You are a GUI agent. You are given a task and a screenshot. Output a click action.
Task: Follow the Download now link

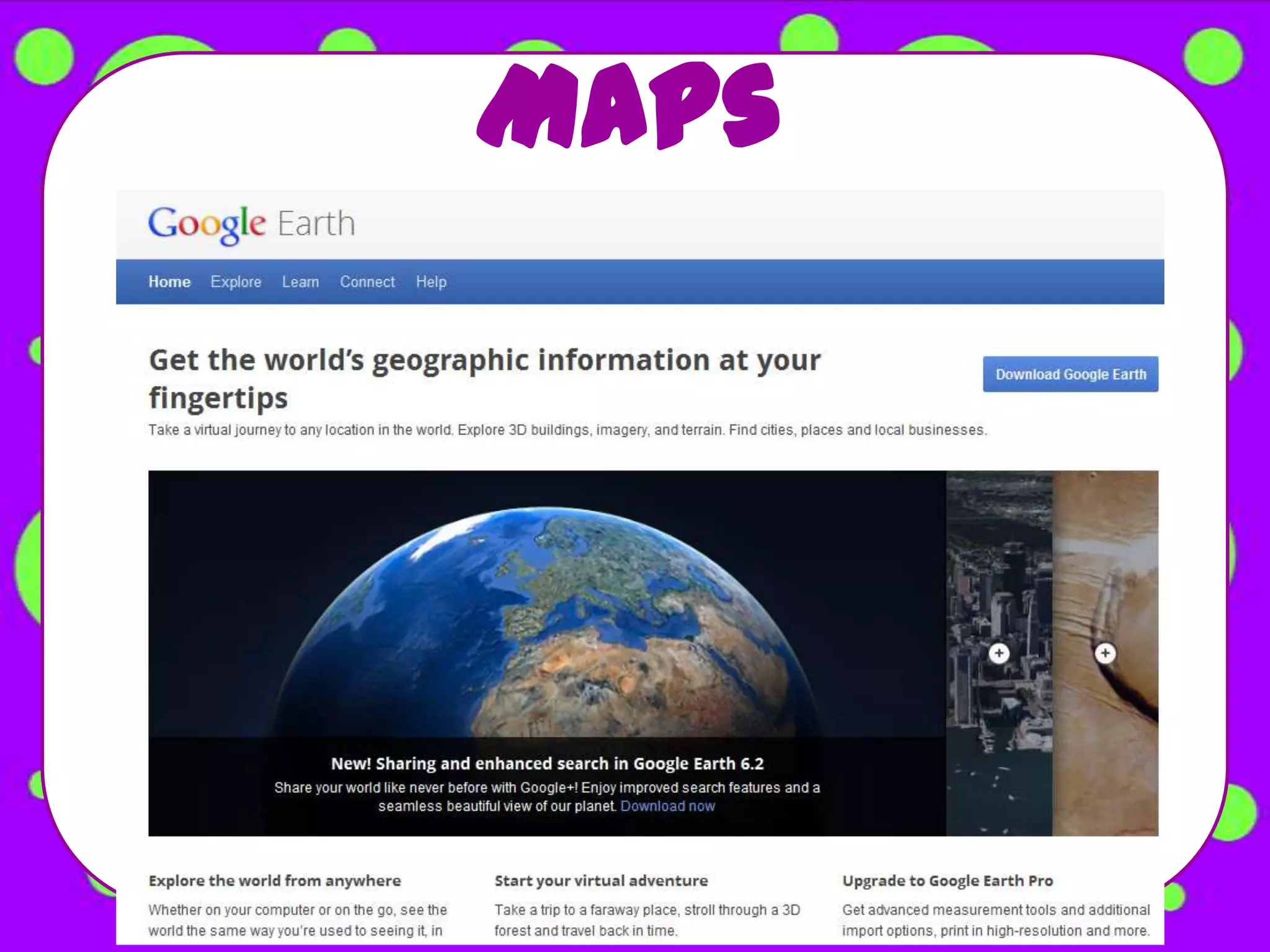click(x=667, y=806)
